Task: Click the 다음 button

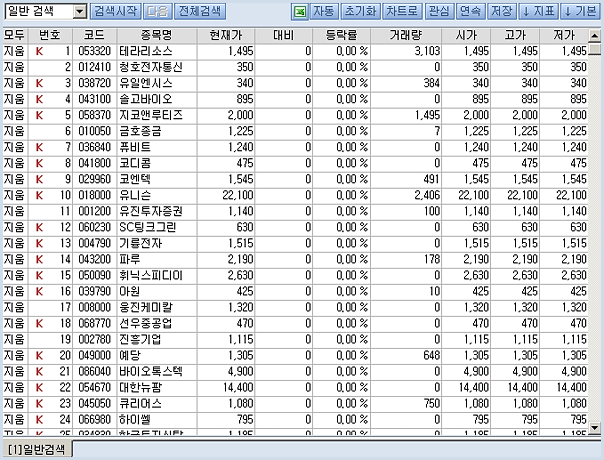Action: click(x=158, y=12)
